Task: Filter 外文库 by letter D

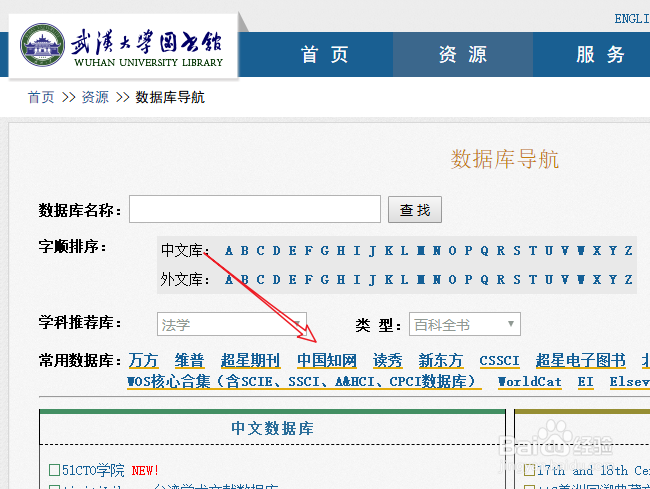Action: pyautogui.click(x=276, y=280)
